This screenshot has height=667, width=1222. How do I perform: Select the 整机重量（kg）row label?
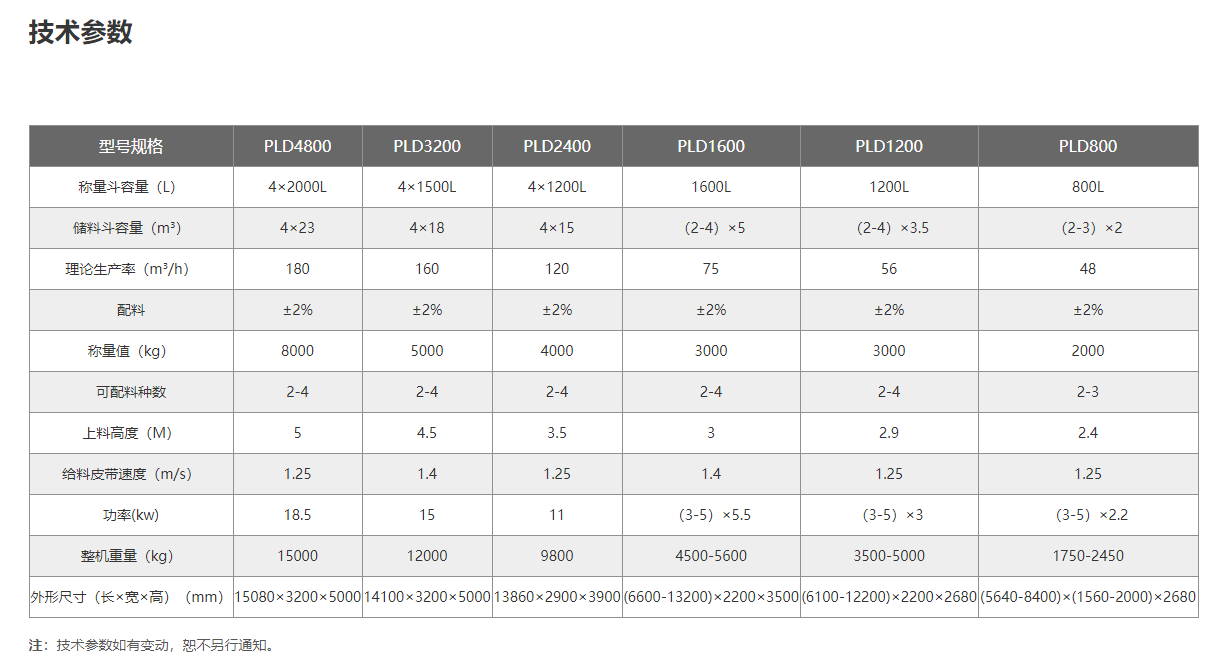tap(131, 556)
